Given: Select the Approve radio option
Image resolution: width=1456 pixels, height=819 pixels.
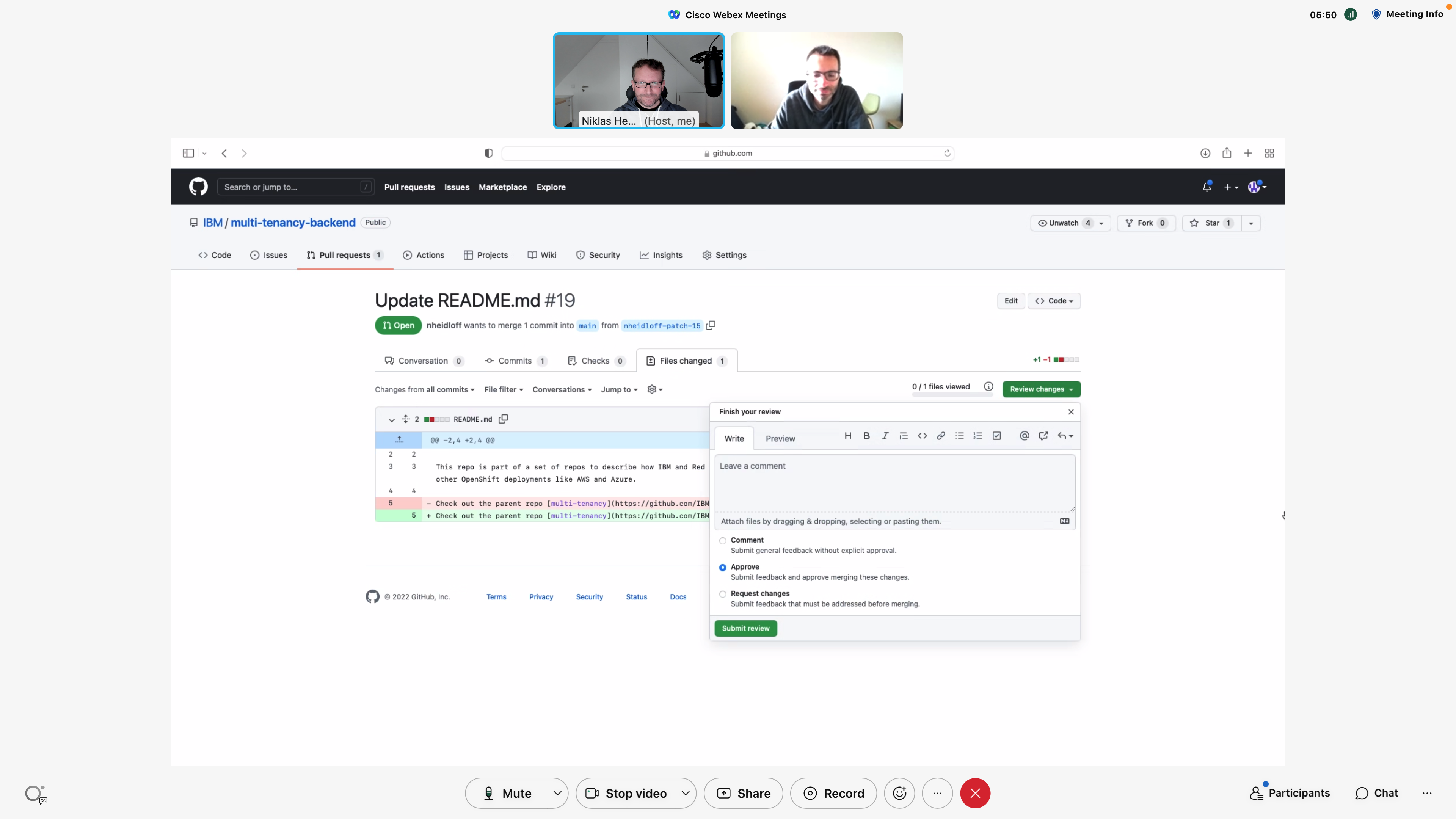Looking at the screenshot, I should pyautogui.click(x=723, y=568).
